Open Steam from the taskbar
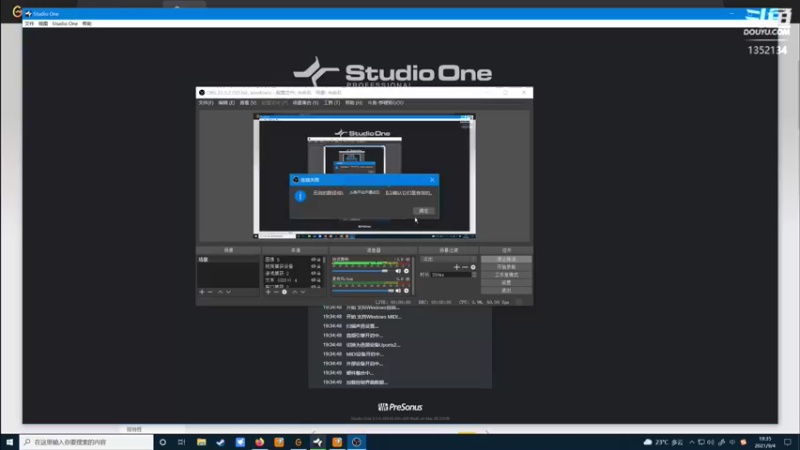This screenshot has width=800, height=450. [x=221, y=442]
